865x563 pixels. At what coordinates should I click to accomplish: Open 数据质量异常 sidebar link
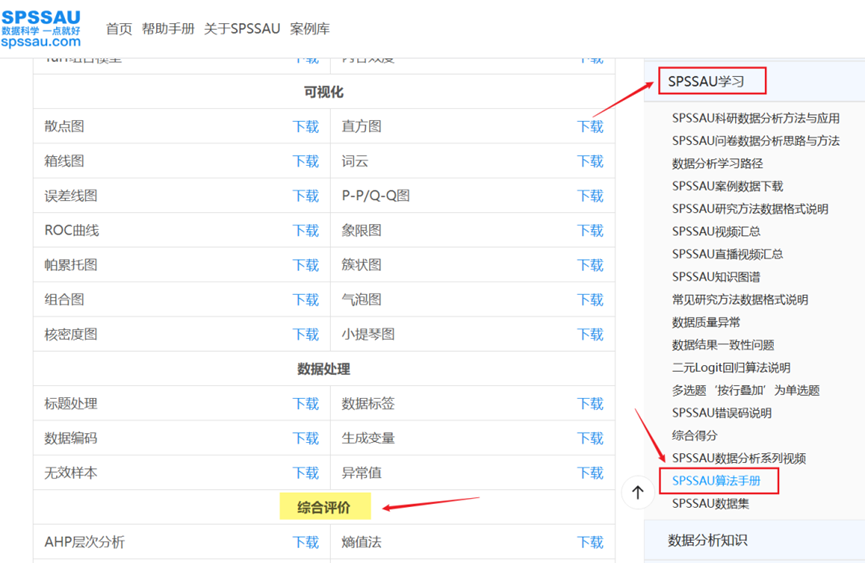tap(706, 322)
